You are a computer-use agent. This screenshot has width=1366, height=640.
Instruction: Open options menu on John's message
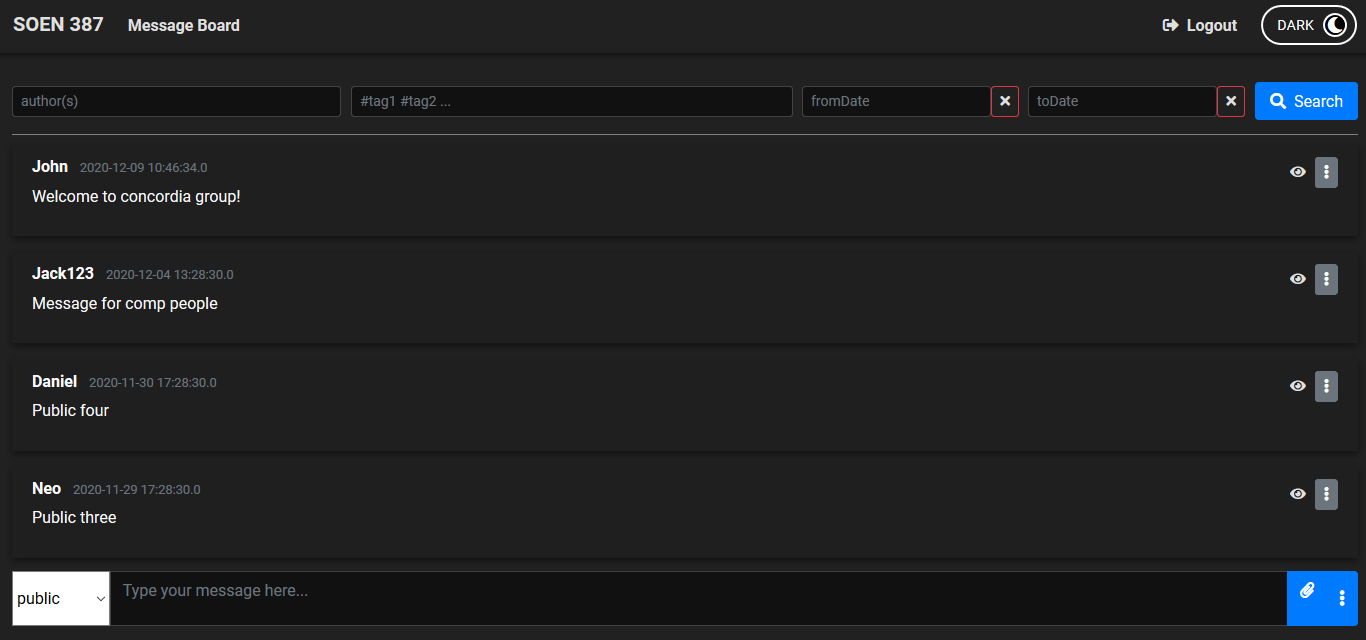(x=1326, y=172)
